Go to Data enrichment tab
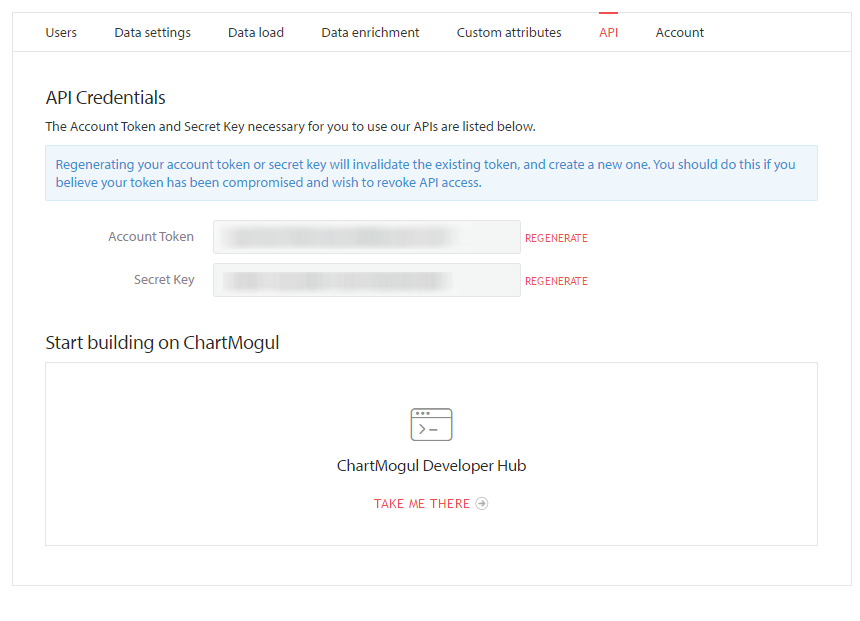 pyautogui.click(x=370, y=32)
